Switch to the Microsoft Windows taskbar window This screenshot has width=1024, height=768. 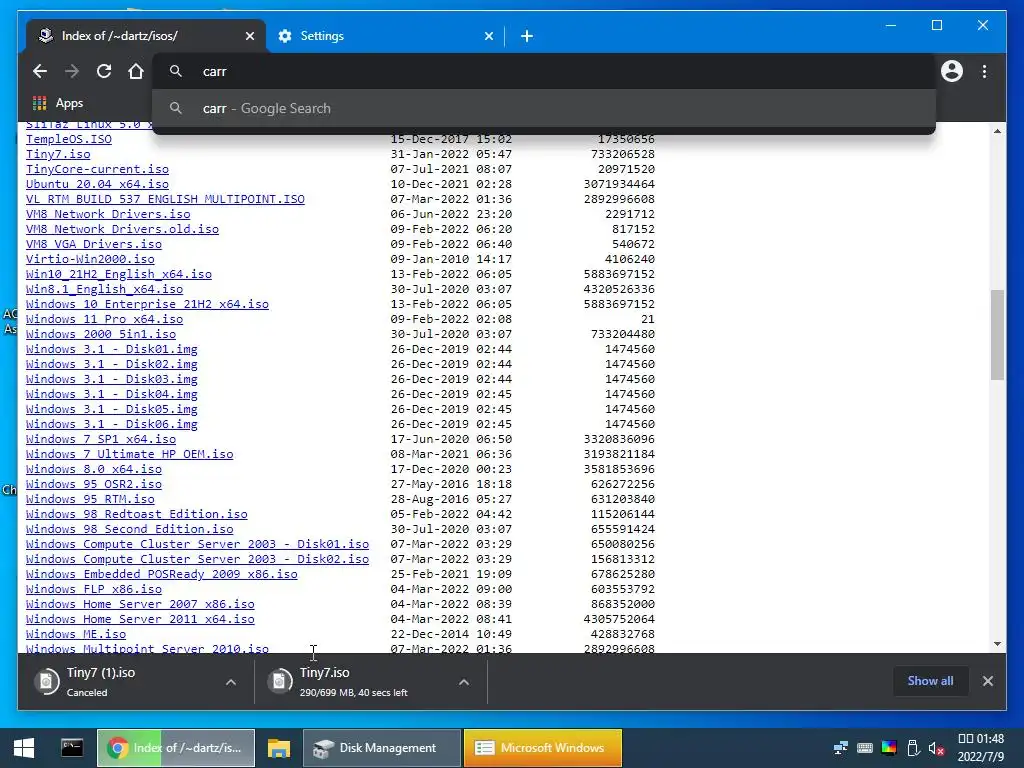click(x=543, y=748)
